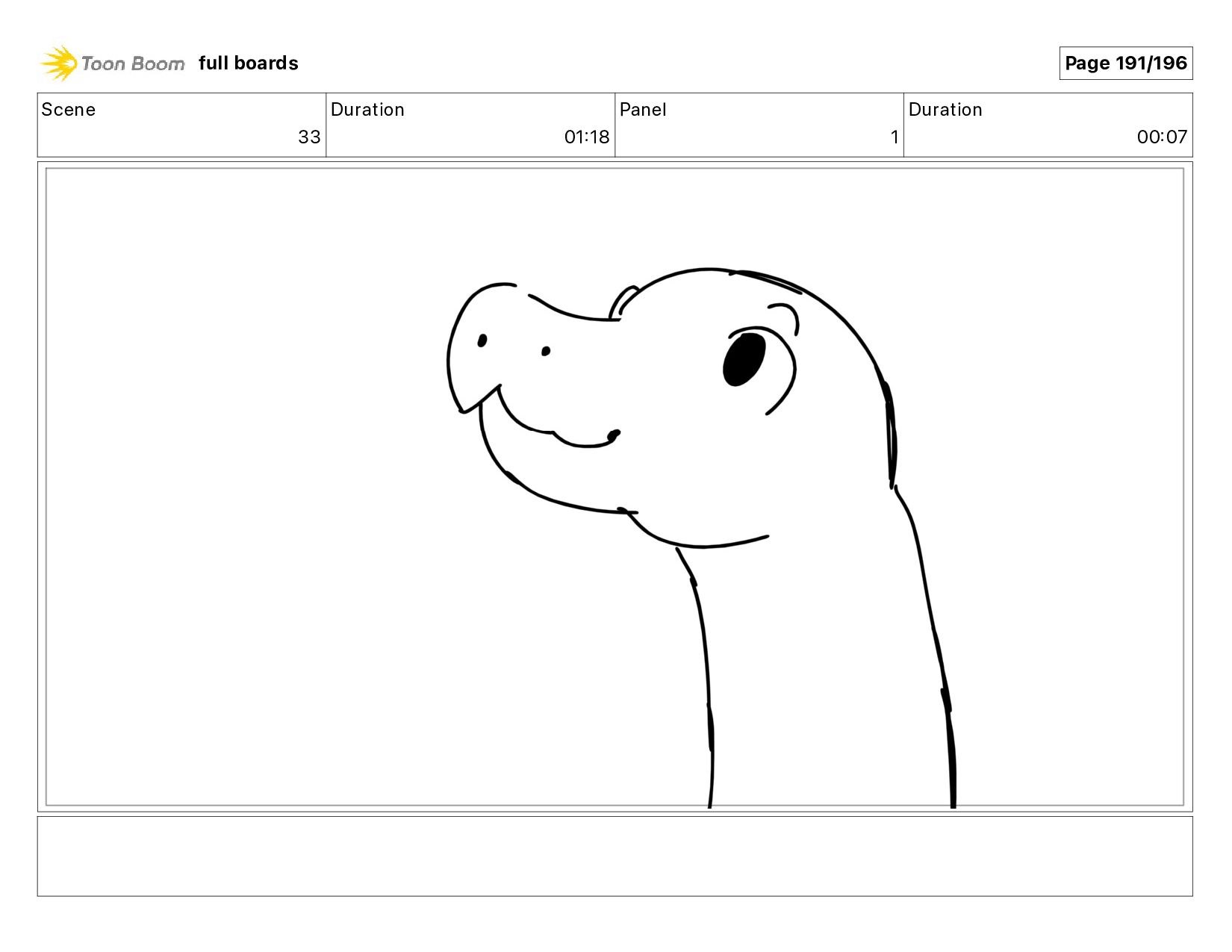The image size is (1232, 952).
Task: Click the 'Duration' label beside Scene
Action: [x=367, y=110]
